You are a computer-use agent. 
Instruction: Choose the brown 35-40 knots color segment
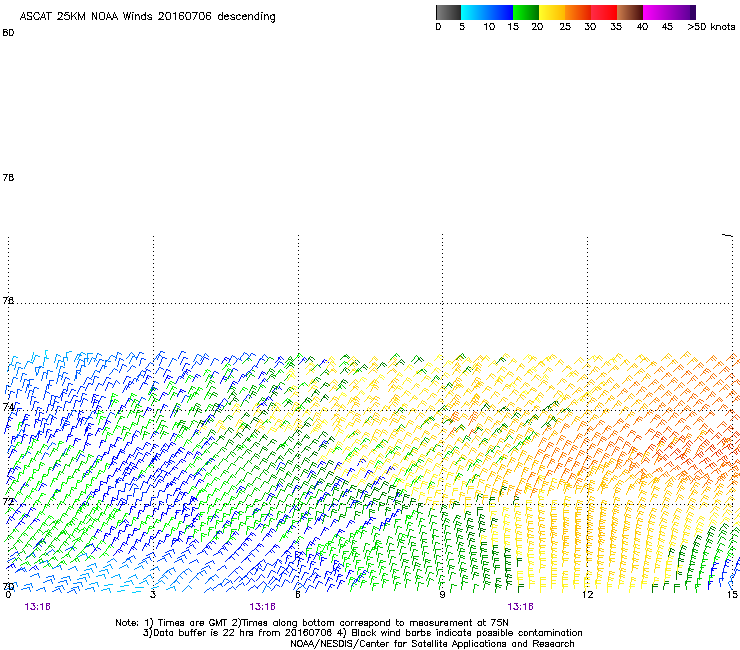click(630, 12)
